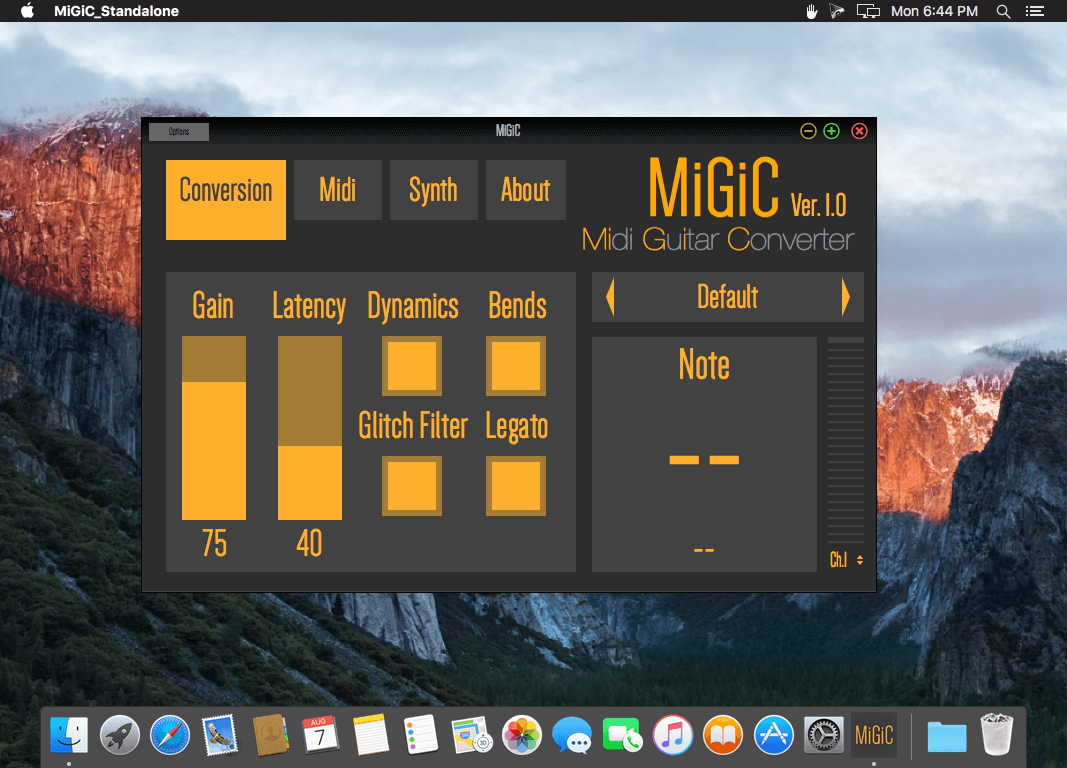Toggle the Legato switch

coord(516,486)
